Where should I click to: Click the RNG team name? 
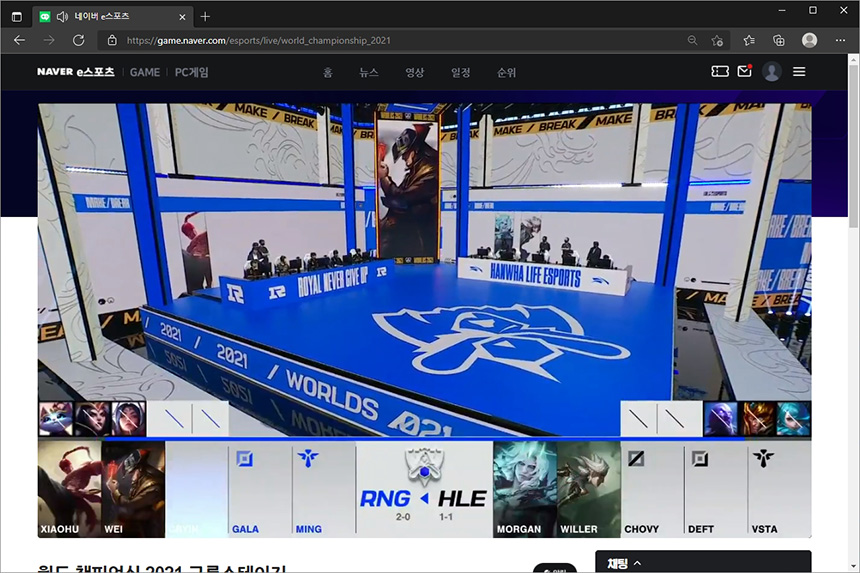[385, 499]
